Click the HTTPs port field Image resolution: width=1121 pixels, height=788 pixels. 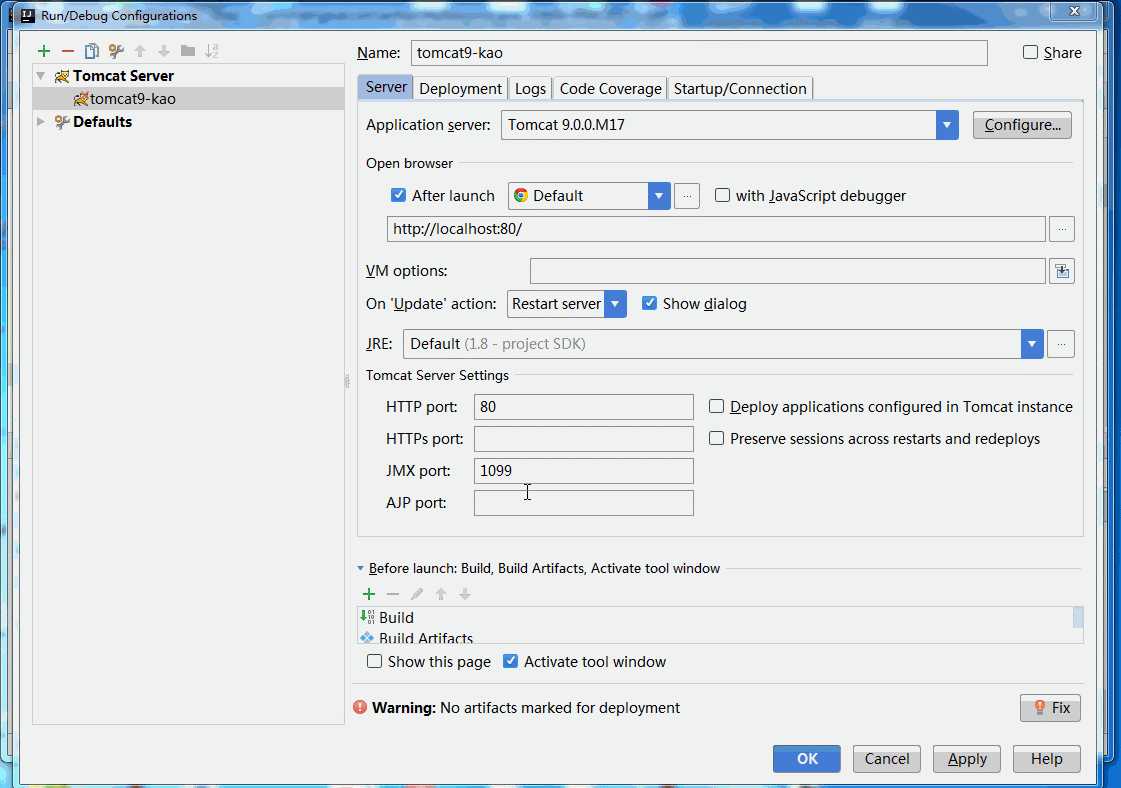tap(583, 439)
